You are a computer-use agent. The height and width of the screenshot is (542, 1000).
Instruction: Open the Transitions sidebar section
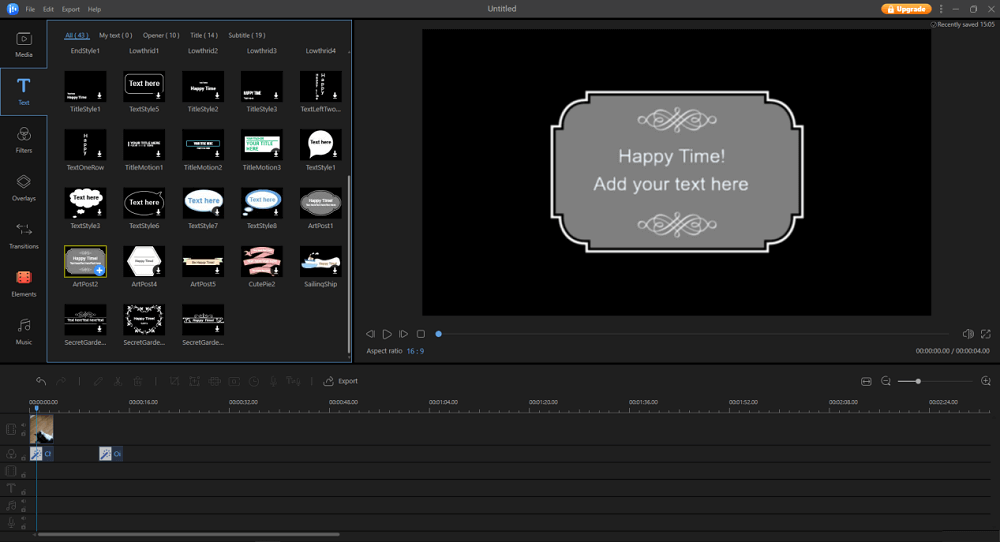24,235
